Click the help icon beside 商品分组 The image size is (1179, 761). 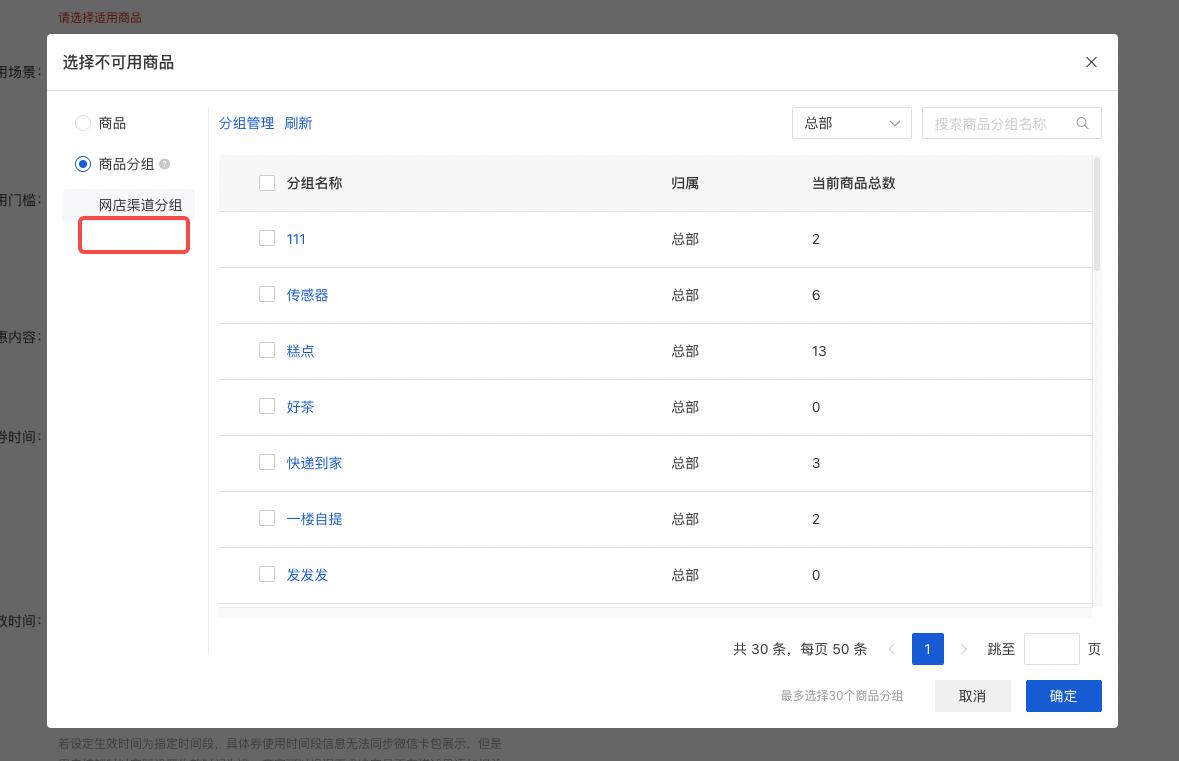tap(165, 164)
